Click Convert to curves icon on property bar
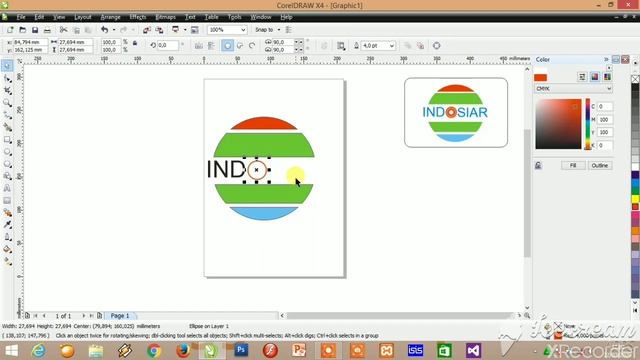The height and width of the screenshot is (360, 640). 437,46
